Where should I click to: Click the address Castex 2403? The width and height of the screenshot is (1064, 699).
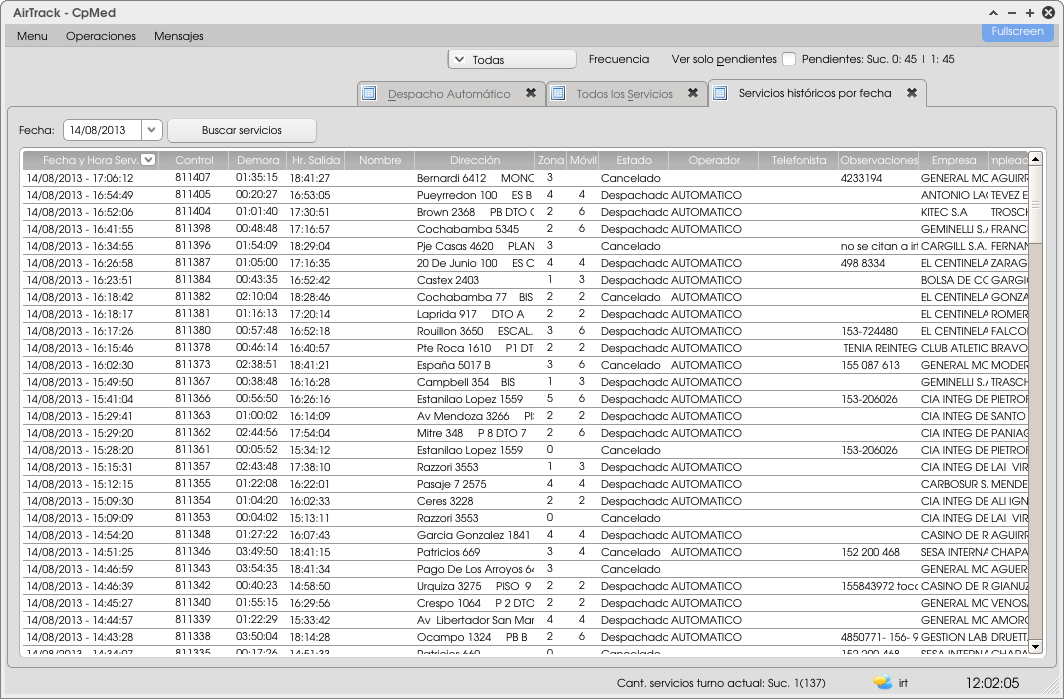point(448,280)
